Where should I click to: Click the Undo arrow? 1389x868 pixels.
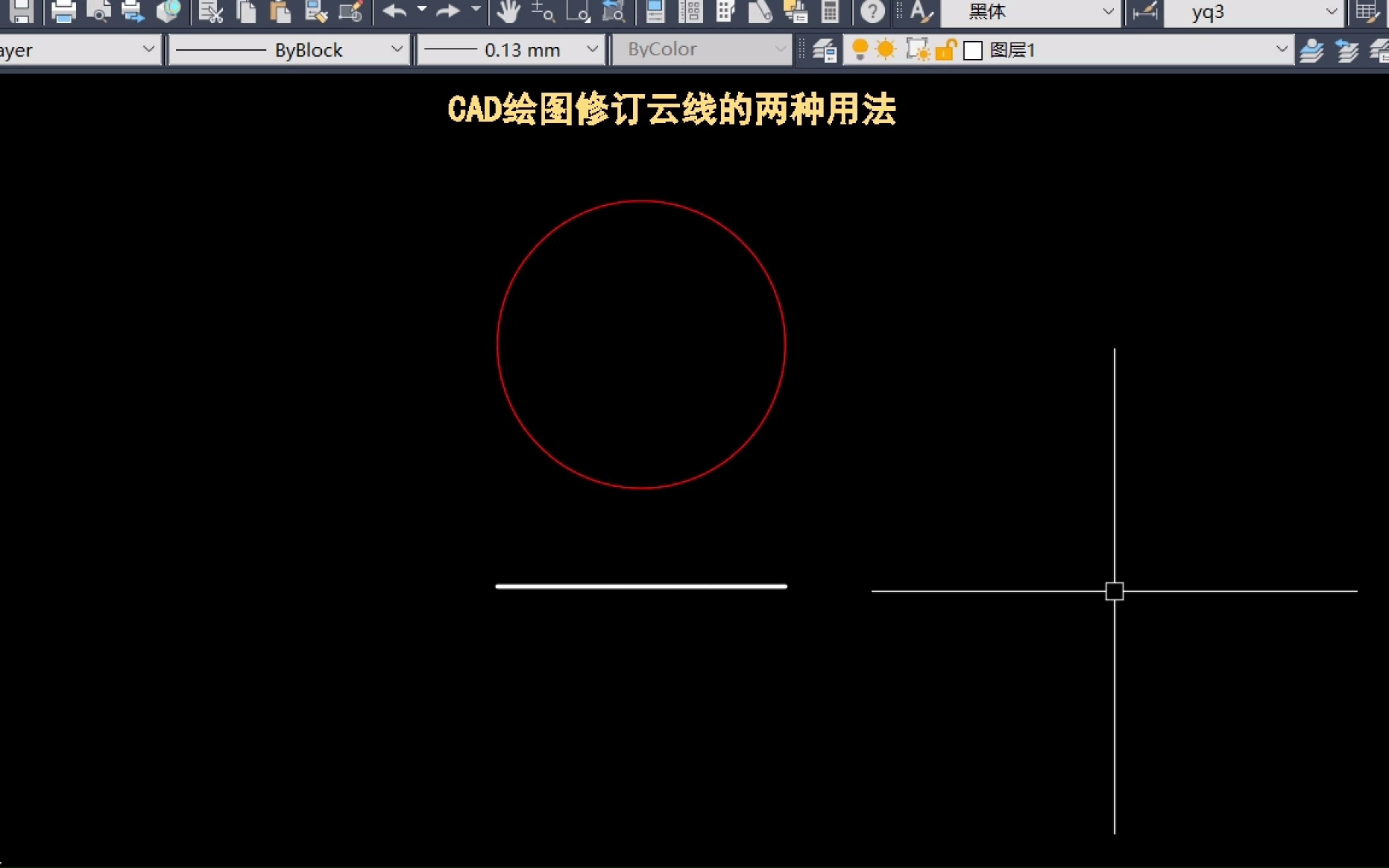[x=395, y=12]
